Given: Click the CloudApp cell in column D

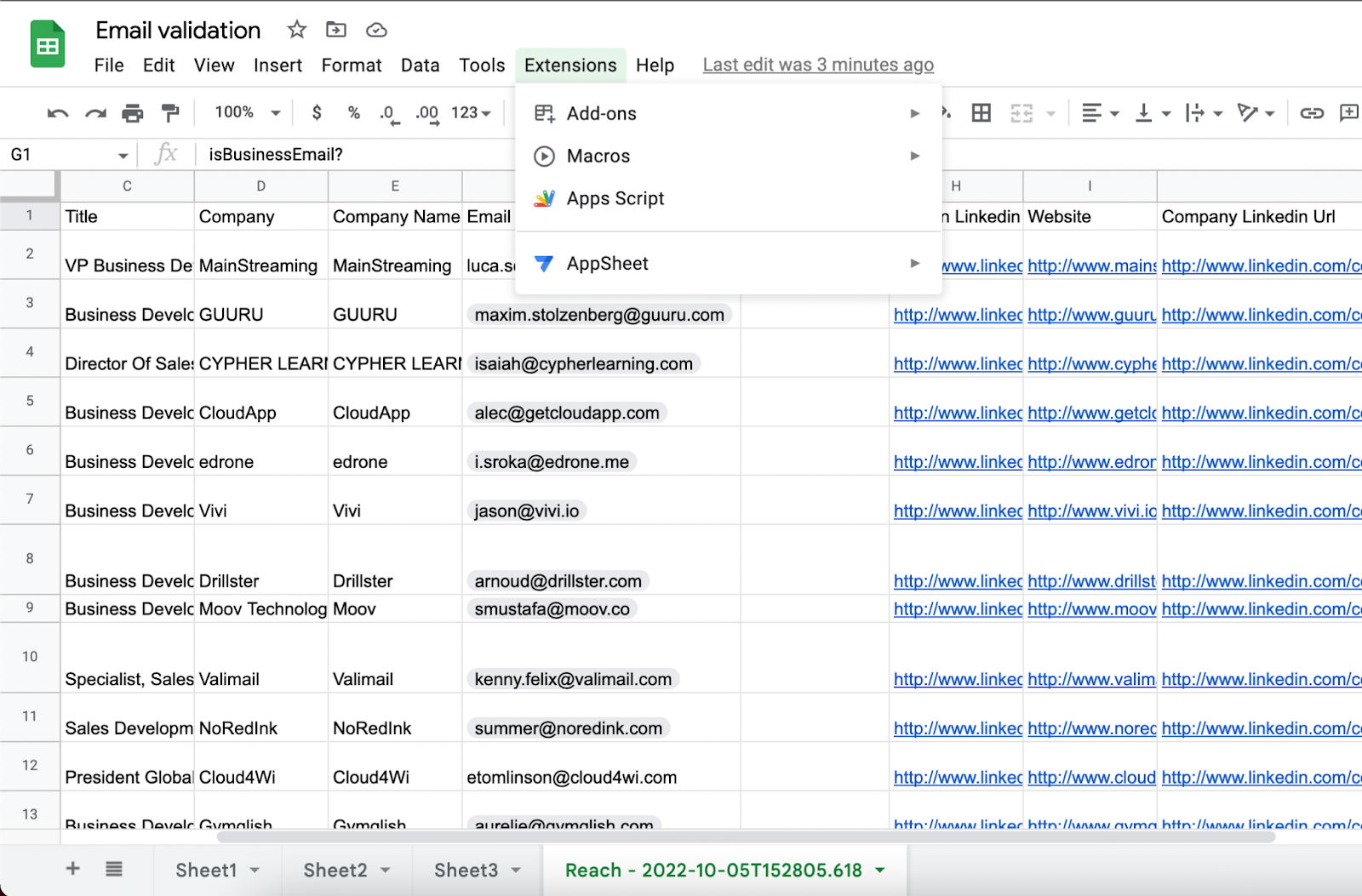Looking at the screenshot, I should click(261, 402).
